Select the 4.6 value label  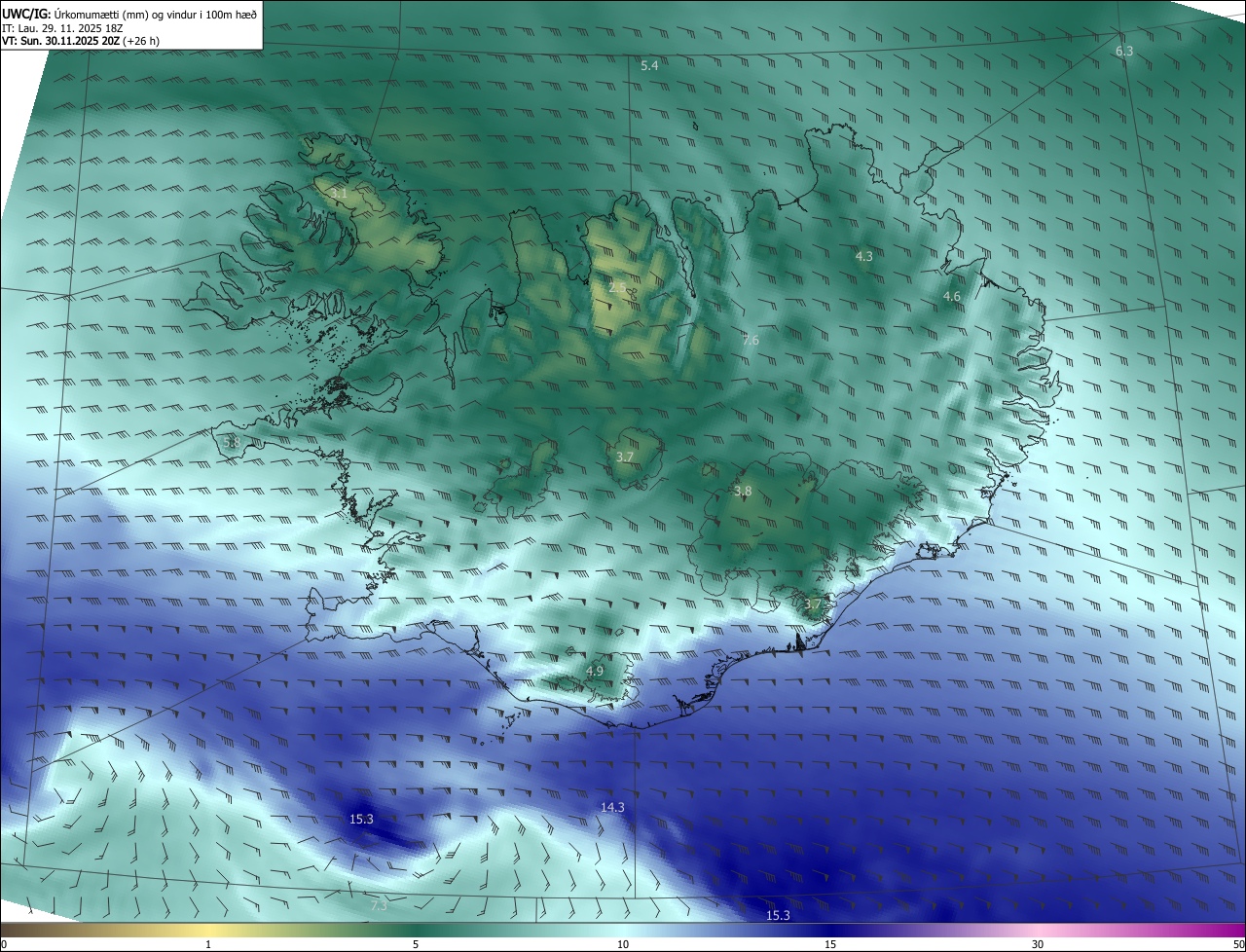[952, 296]
